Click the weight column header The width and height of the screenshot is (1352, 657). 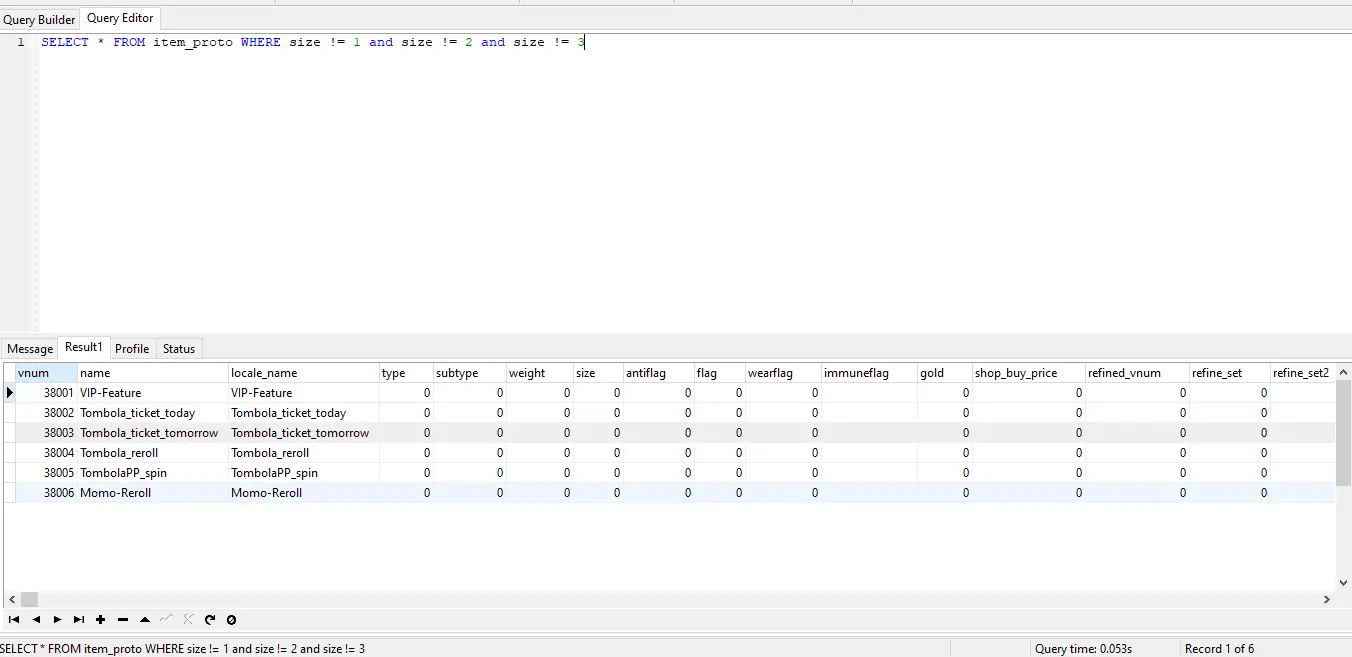click(539, 373)
